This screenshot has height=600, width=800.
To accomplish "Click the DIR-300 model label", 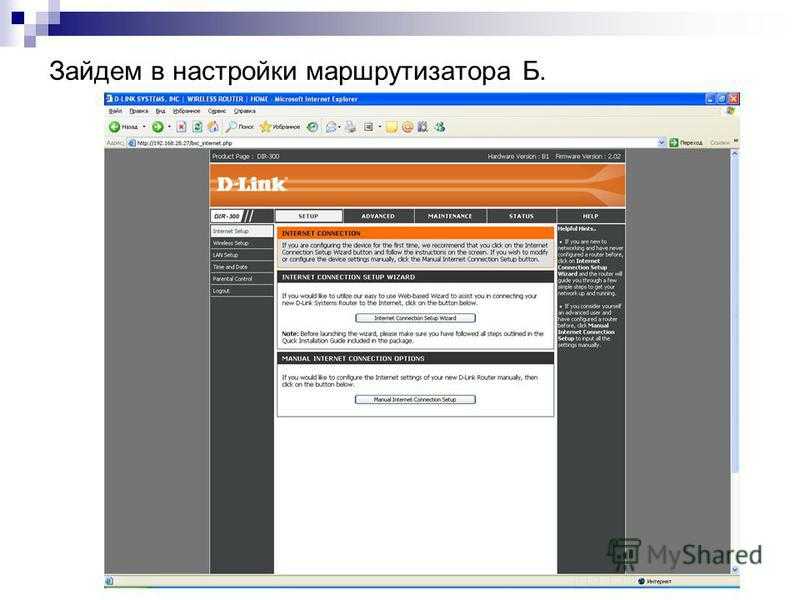I will coord(227,216).
